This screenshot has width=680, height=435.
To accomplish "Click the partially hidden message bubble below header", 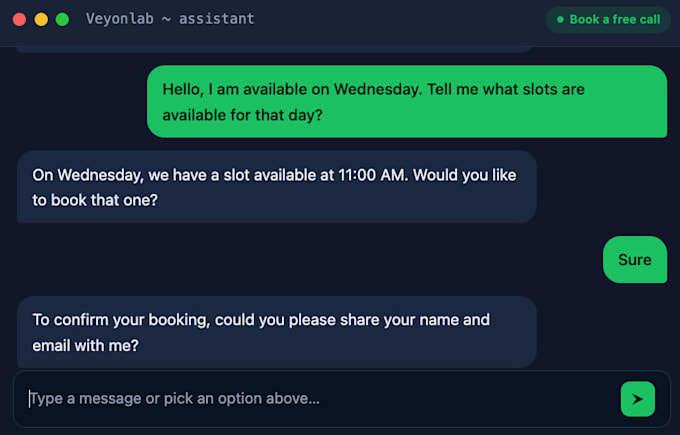I will [274, 49].
